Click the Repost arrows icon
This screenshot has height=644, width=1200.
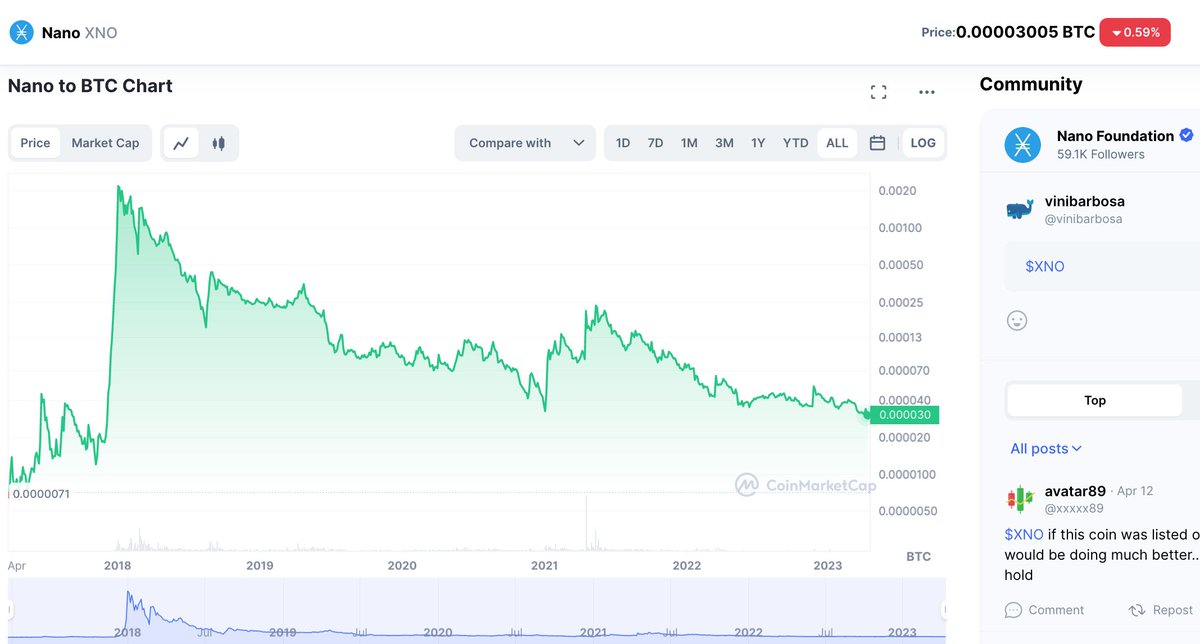1136,610
